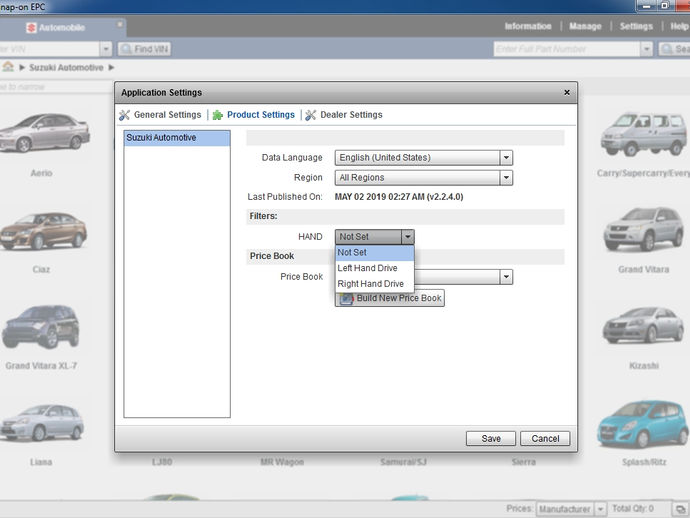The height and width of the screenshot is (518, 690).
Task: Close the Application Settings dialog
Action: pyautogui.click(x=567, y=92)
